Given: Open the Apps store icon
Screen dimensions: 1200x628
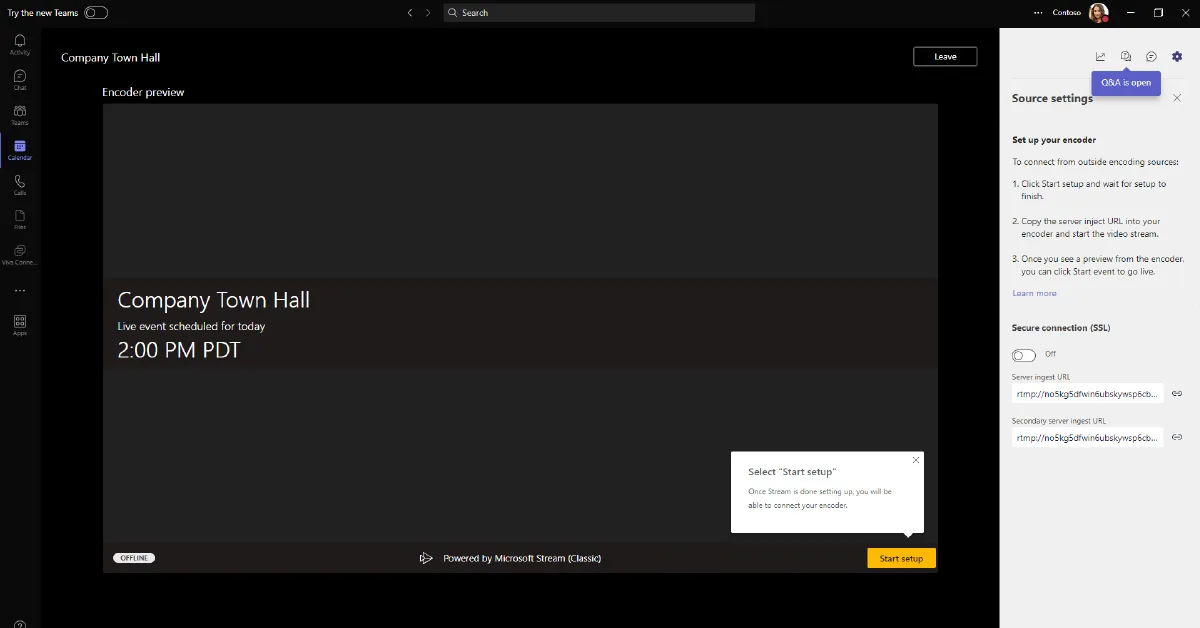Looking at the screenshot, I should coord(20,325).
